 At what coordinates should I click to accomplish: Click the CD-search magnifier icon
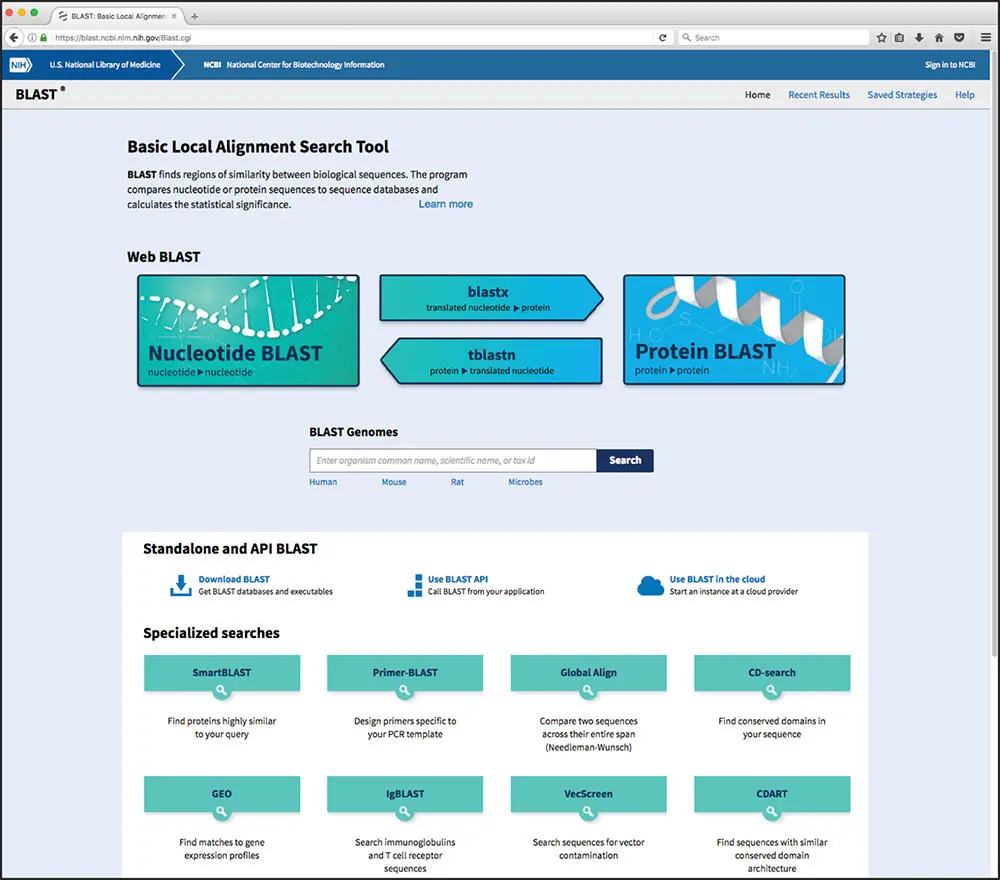pos(772,690)
